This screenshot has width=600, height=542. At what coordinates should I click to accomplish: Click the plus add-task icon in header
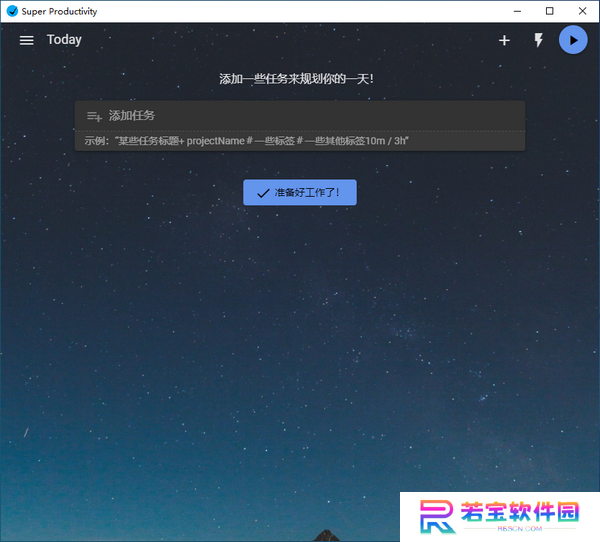pyautogui.click(x=504, y=40)
